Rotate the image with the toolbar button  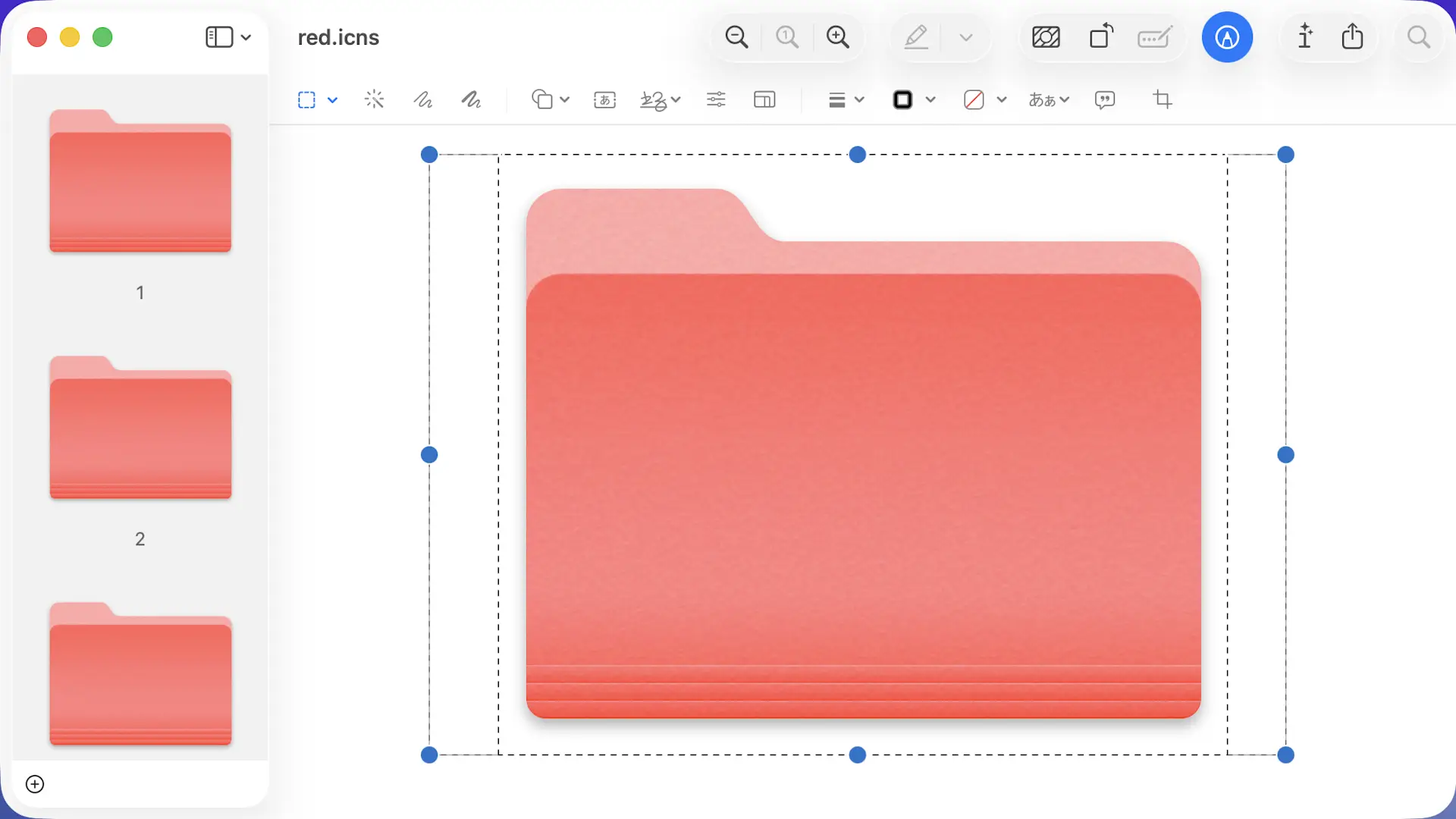pyautogui.click(x=1101, y=36)
